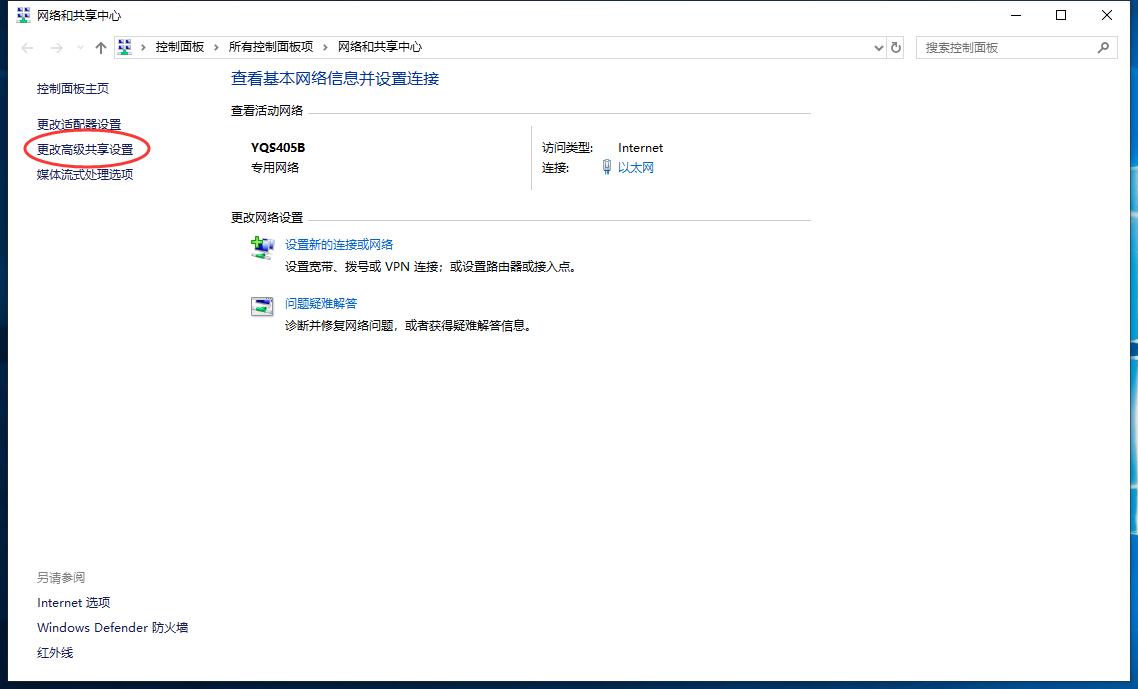Open 控制面板主页 in the sidebar
The height and width of the screenshot is (689, 1138).
(x=73, y=89)
